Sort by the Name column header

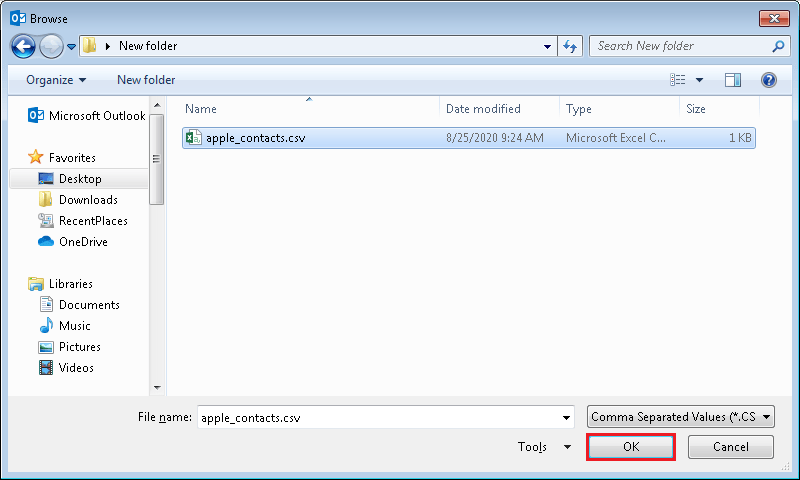201,109
